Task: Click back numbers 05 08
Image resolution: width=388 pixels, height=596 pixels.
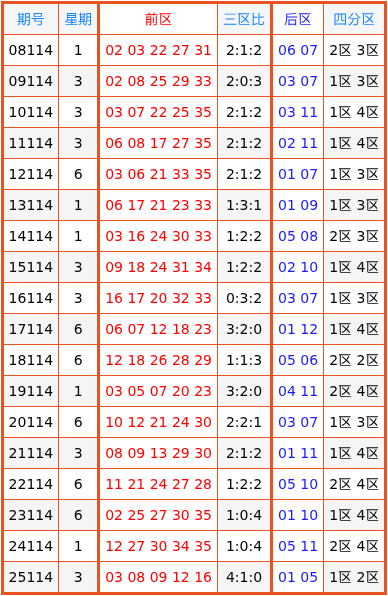Action: click(x=298, y=236)
